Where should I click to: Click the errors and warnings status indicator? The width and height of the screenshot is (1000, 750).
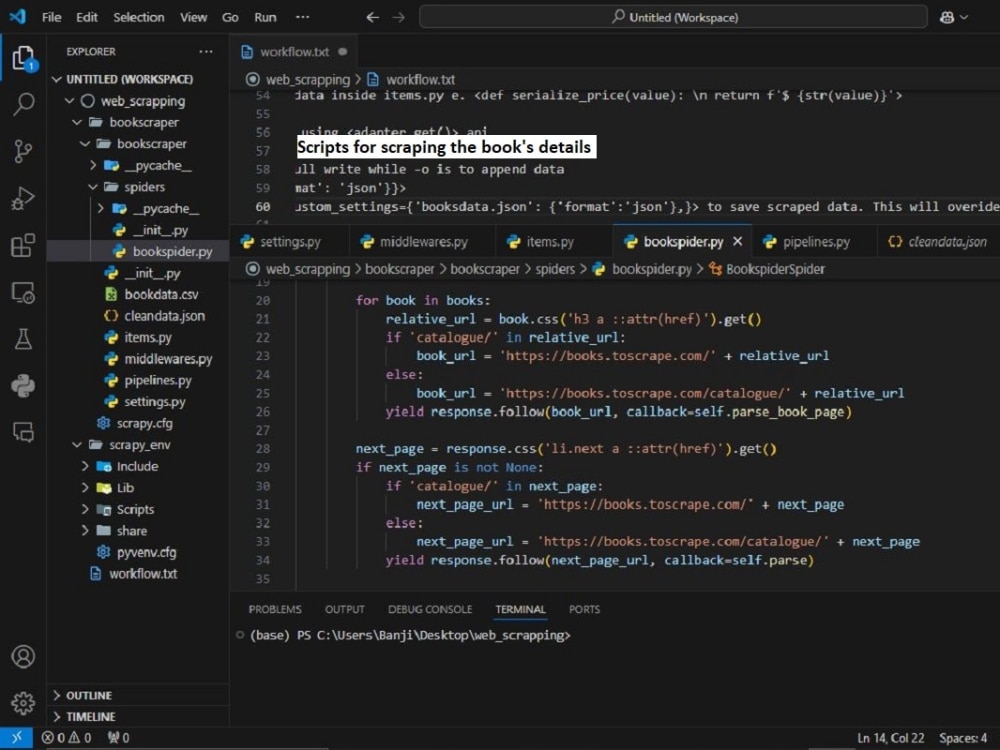[x=66, y=738]
